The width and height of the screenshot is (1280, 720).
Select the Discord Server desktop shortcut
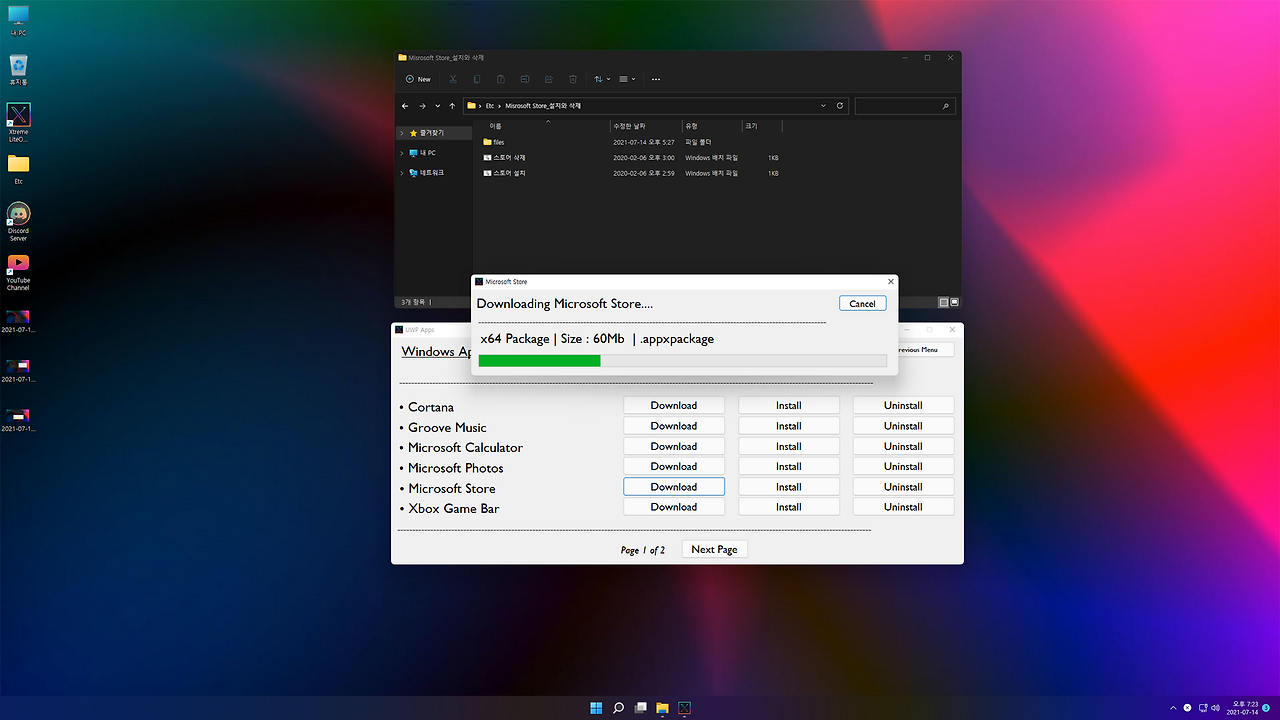coord(18,220)
